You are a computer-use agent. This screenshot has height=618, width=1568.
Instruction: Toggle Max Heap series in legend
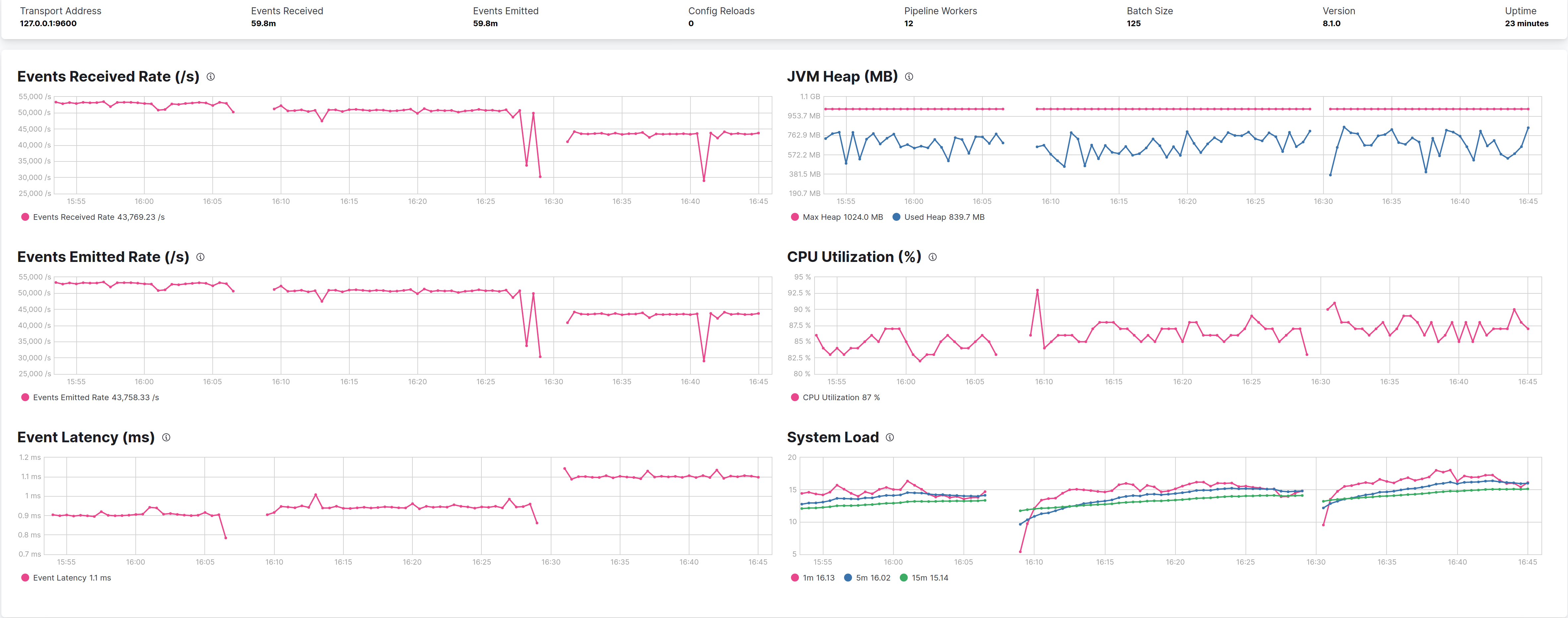(x=836, y=217)
